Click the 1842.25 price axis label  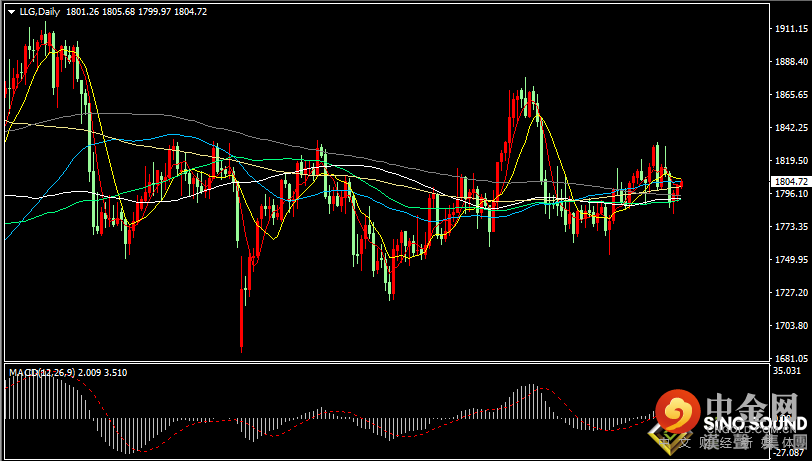pos(791,127)
